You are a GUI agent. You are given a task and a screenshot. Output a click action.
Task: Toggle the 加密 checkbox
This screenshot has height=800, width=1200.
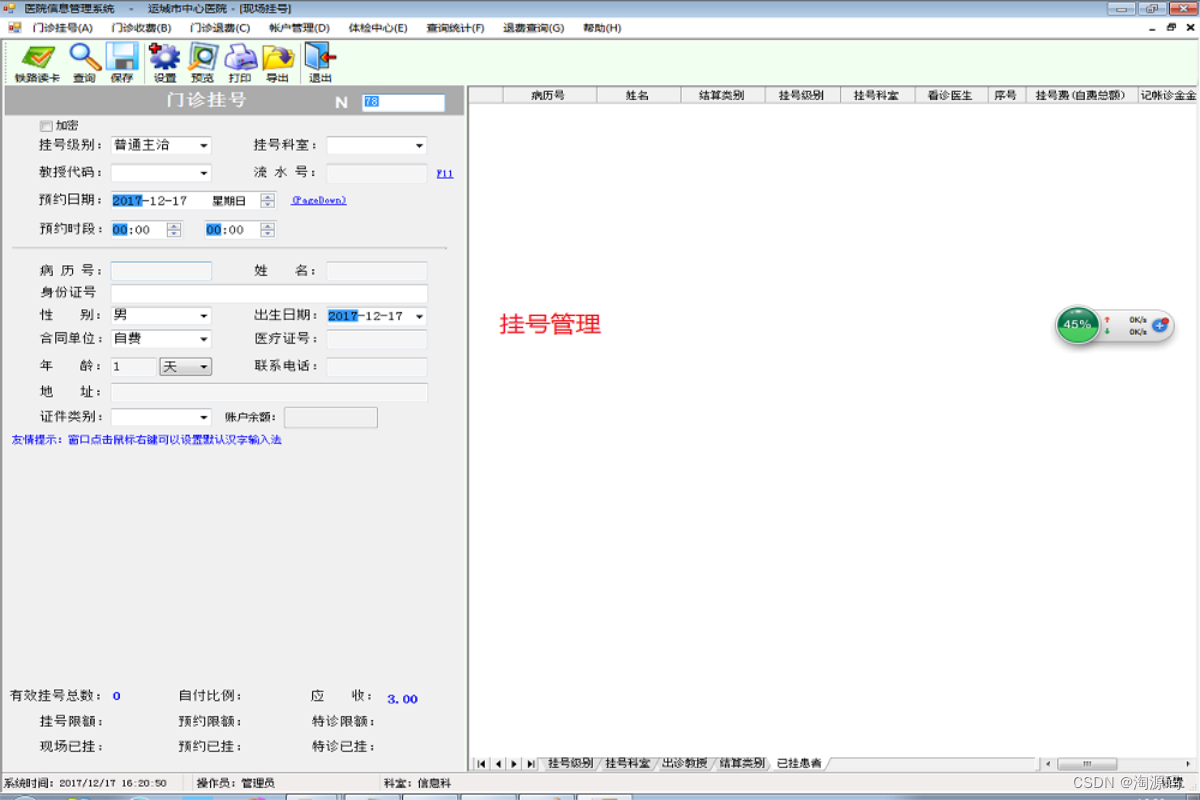45,126
